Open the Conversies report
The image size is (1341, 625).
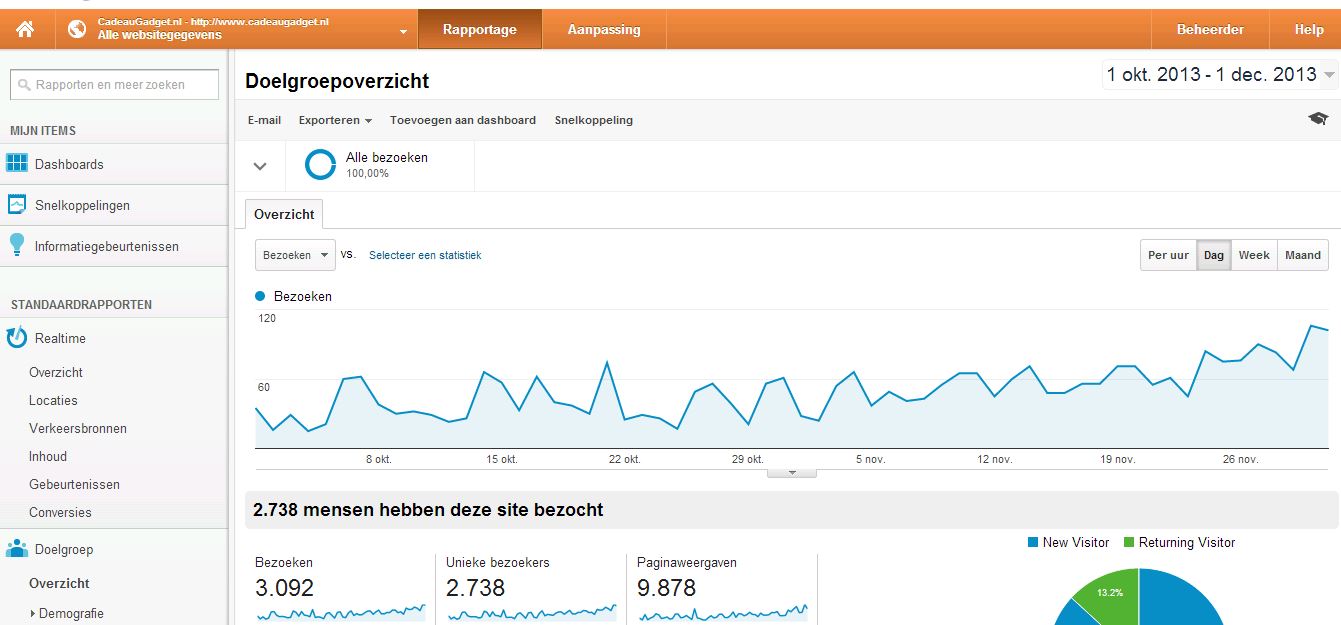click(60, 512)
